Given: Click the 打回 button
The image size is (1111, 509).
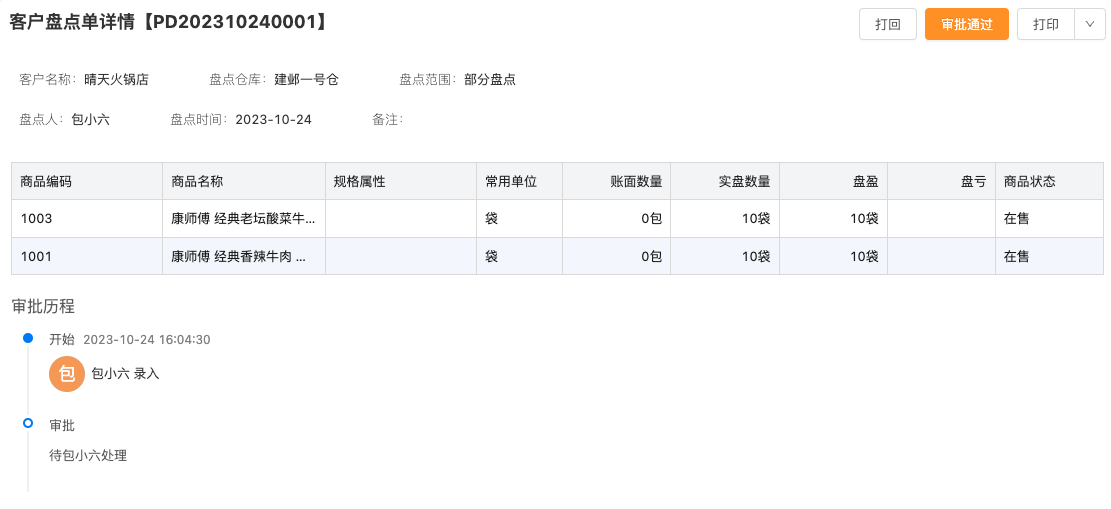Looking at the screenshot, I should pos(888,24).
